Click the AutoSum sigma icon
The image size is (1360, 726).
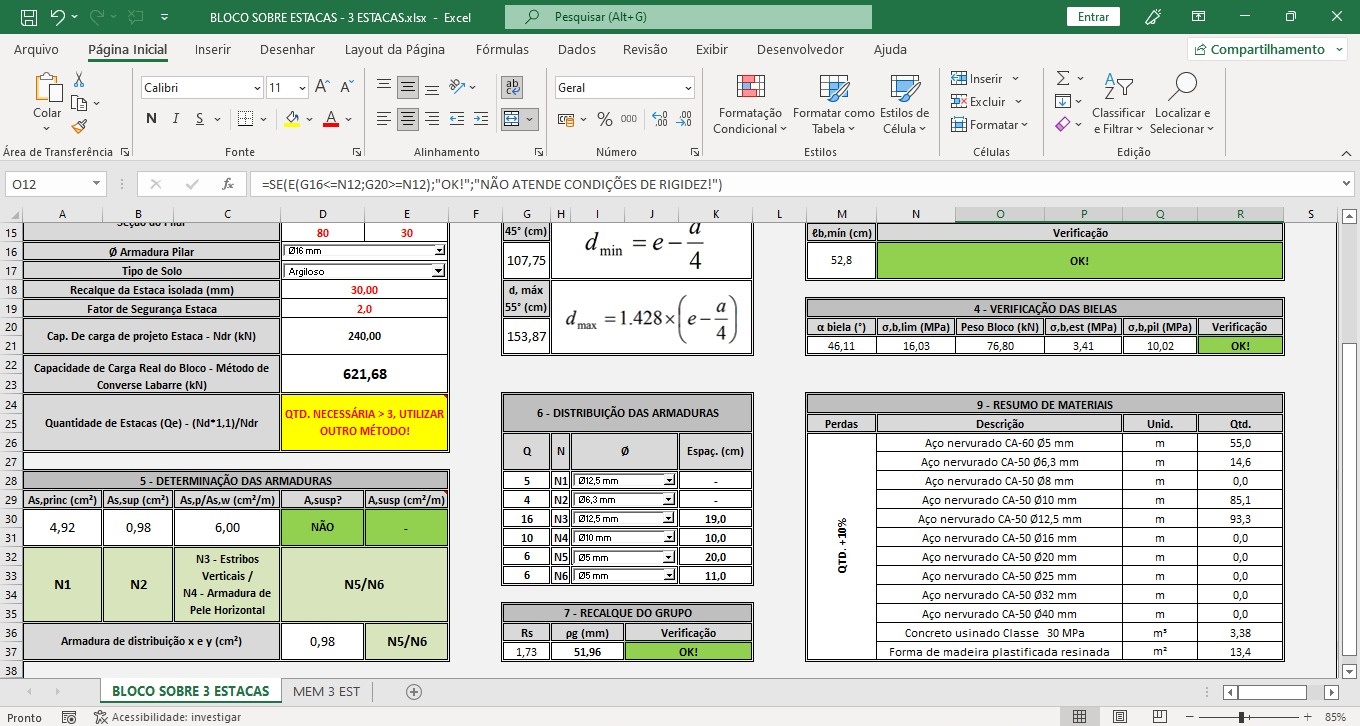tap(1063, 78)
